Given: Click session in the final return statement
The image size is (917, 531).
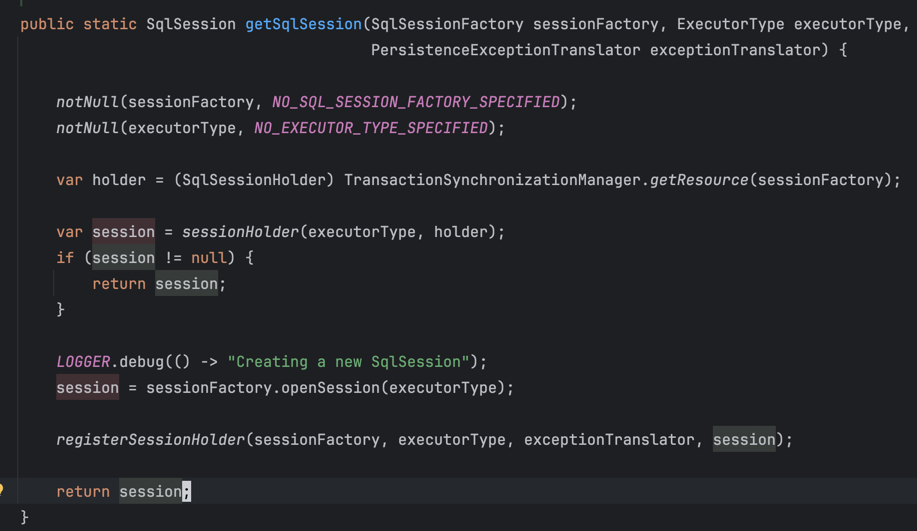Looking at the screenshot, I should pyautogui.click(x=150, y=491).
